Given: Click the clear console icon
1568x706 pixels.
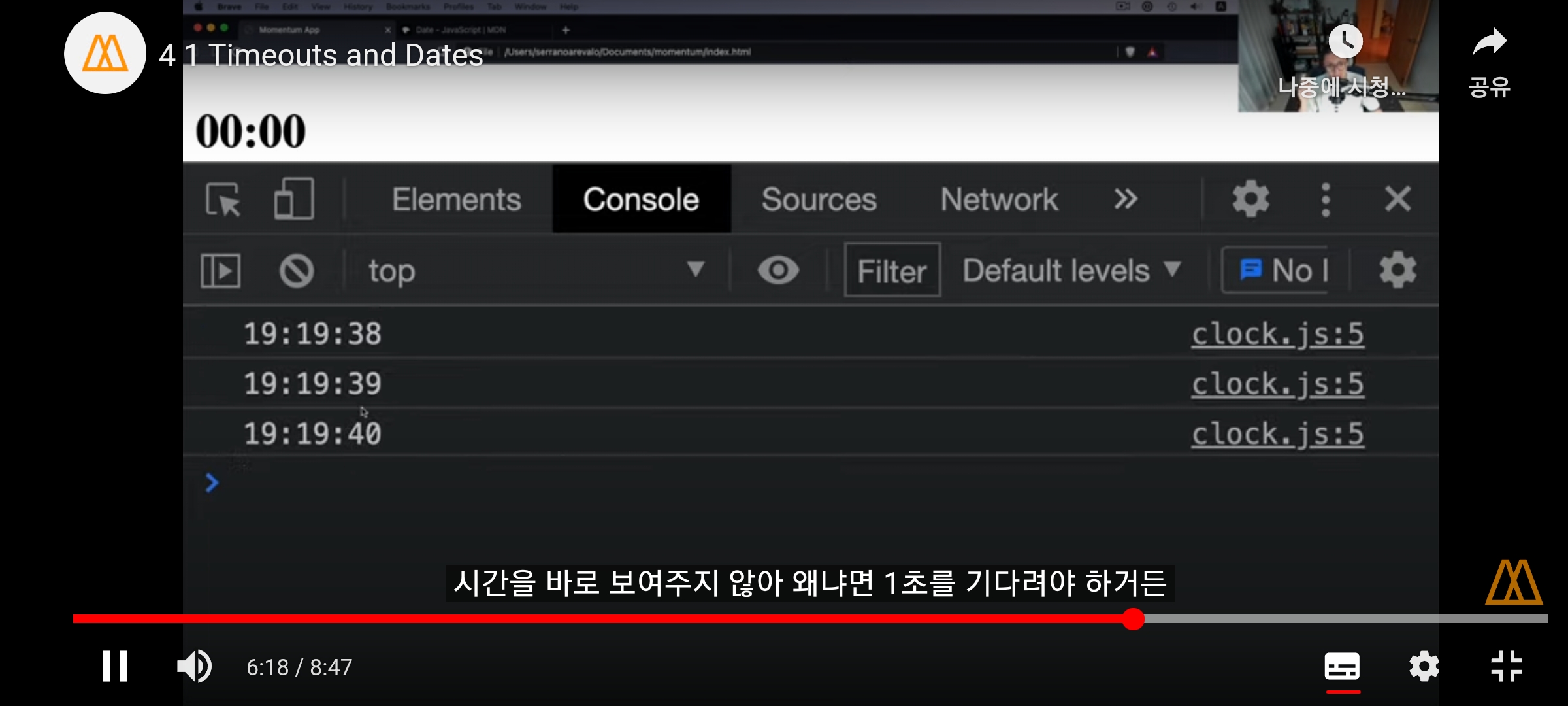Looking at the screenshot, I should click(x=297, y=271).
